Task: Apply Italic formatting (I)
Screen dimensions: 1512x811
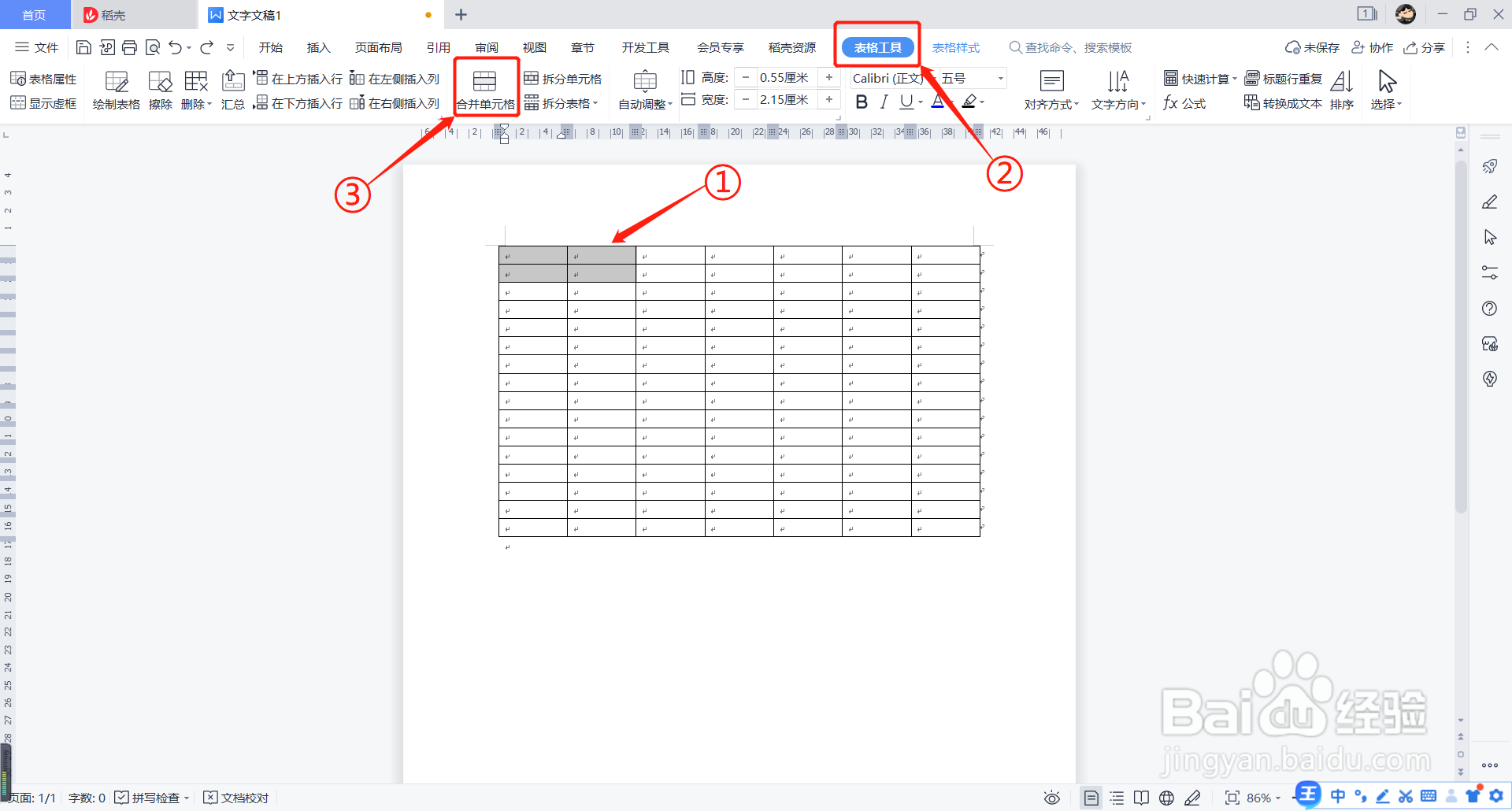Action: coord(884,102)
